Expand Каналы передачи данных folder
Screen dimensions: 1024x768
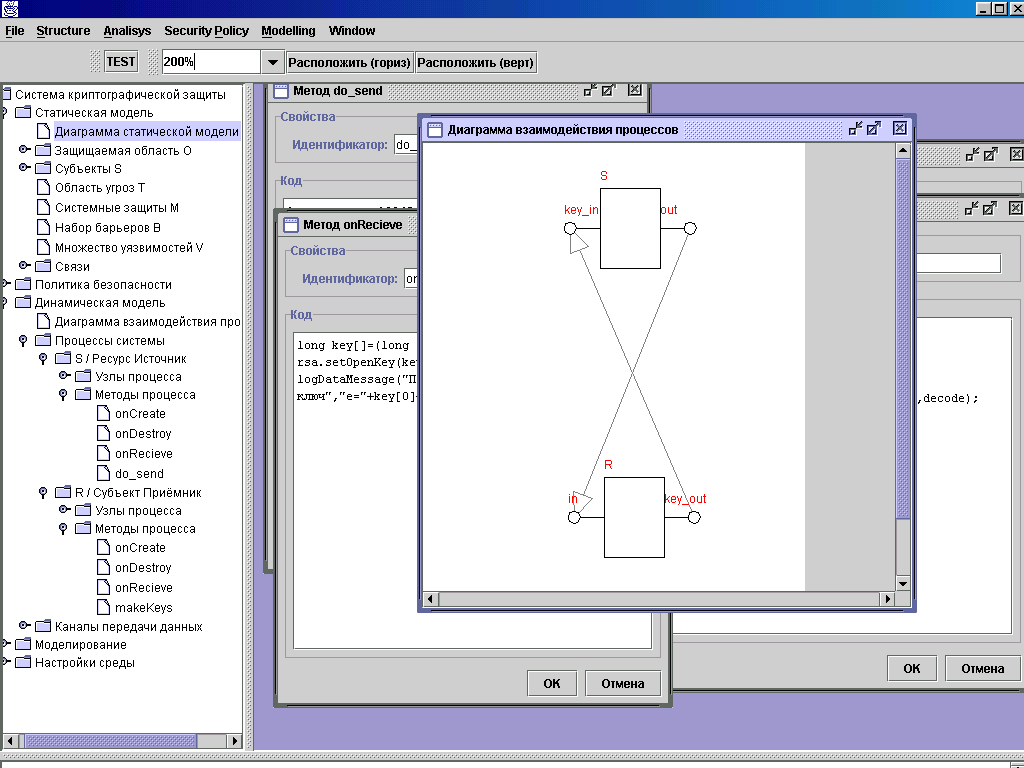coord(25,626)
